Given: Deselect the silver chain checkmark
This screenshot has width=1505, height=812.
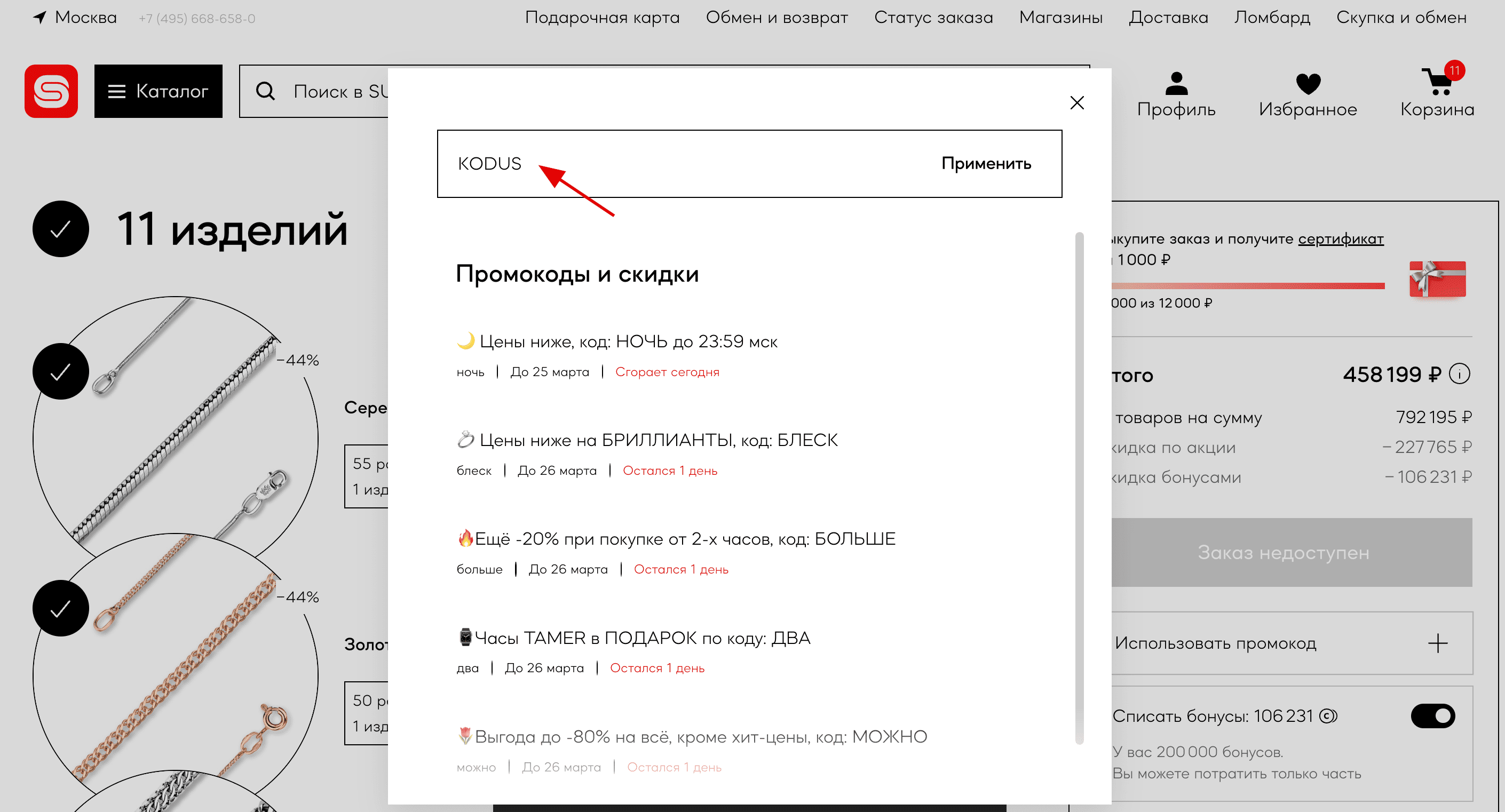Looking at the screenshot, I should tap(60, 370).
